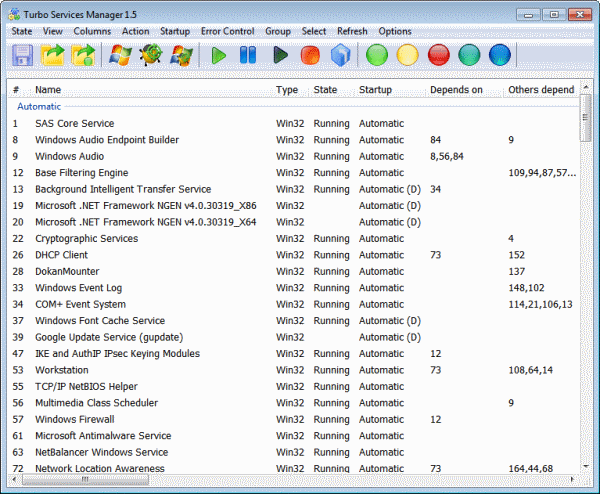Screen dimensions: 600x494
Task: Select IKE and AuthIP IPsec Keying Modules
Action: [293, 354]
